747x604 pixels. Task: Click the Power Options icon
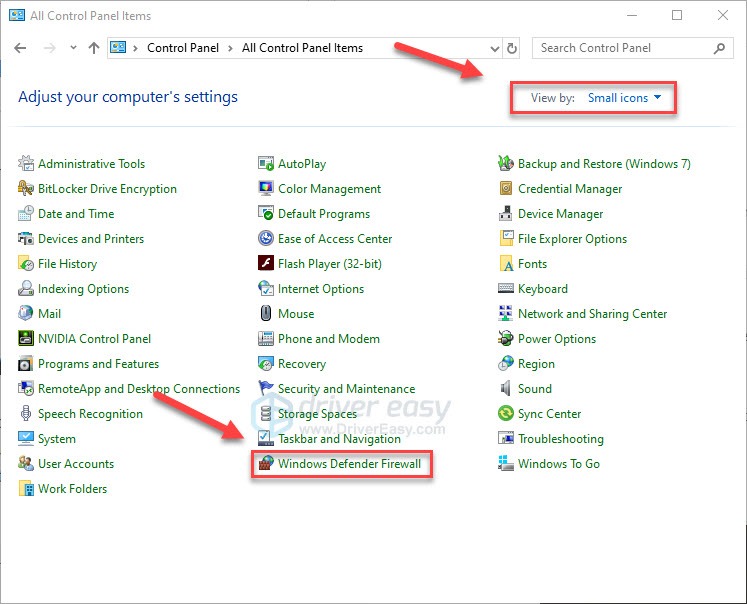pos(506,338)
